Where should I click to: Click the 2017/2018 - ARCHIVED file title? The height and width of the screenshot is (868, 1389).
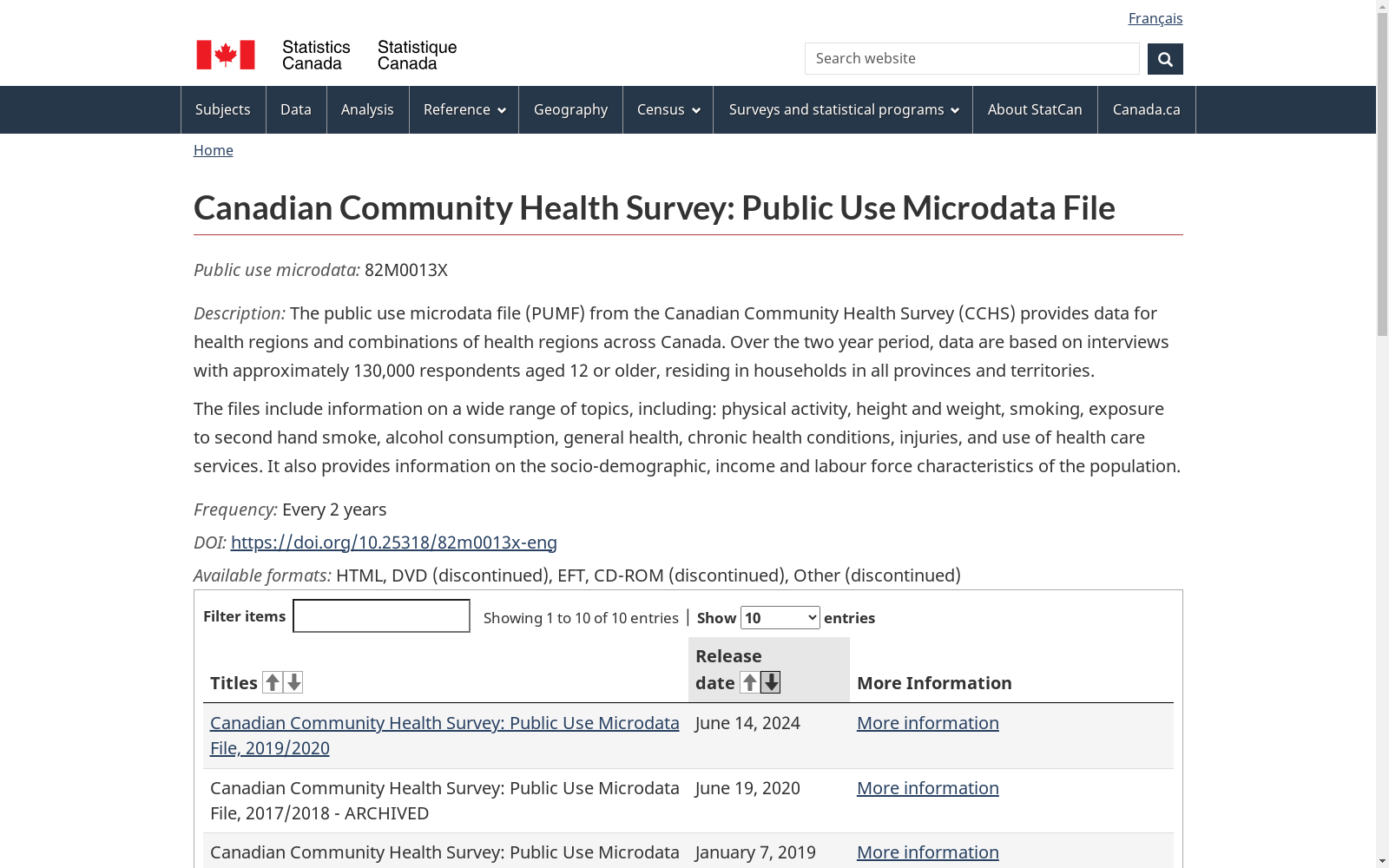tap(444, 800)
